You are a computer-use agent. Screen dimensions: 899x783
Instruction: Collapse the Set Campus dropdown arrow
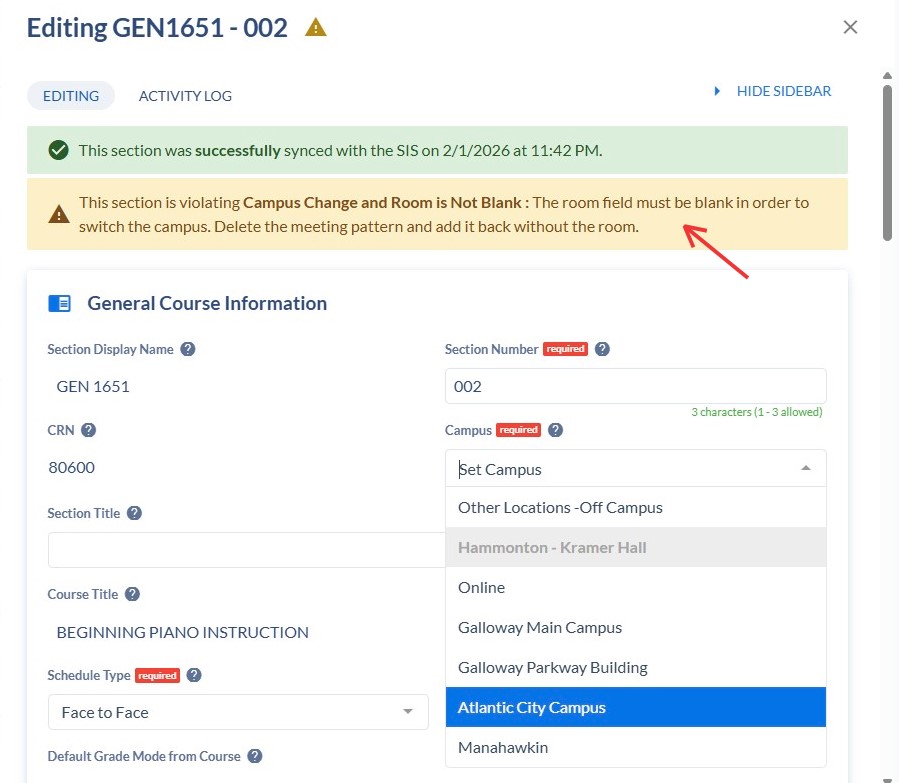[806, 468]
